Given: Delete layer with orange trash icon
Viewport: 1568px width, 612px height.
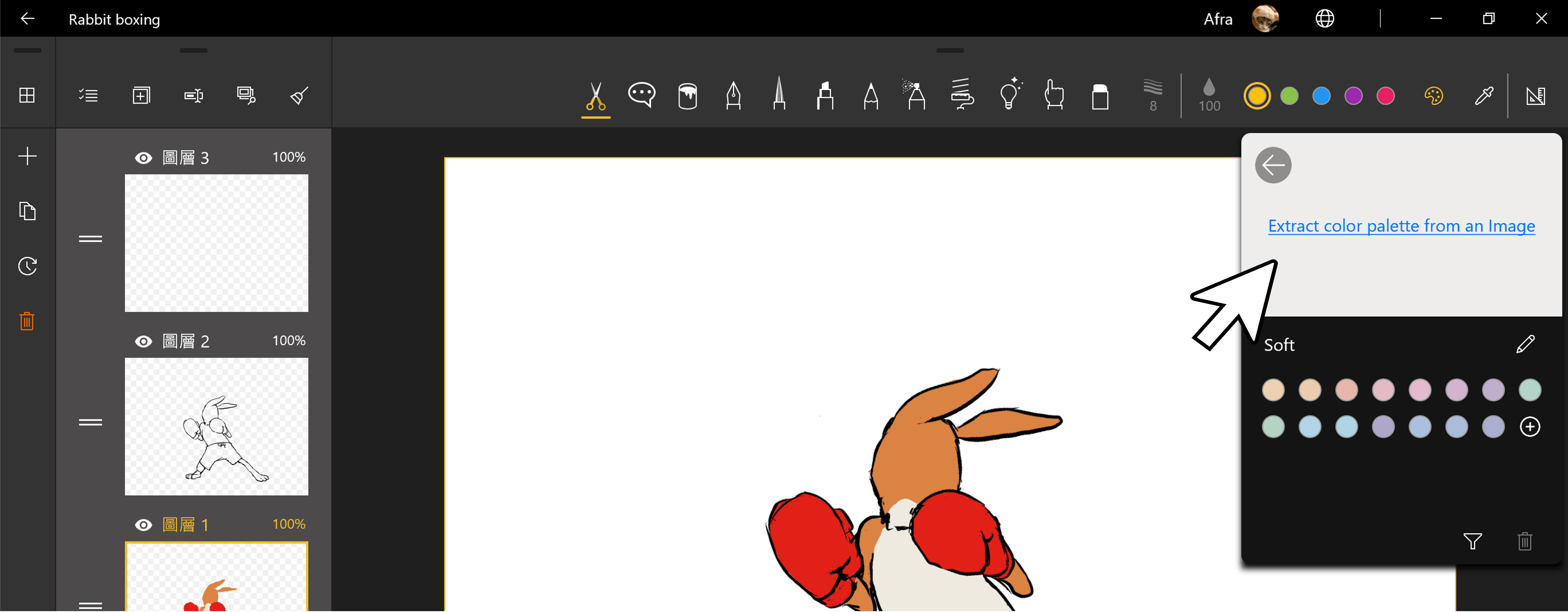Looking at the screenshot, I should 27,321.
